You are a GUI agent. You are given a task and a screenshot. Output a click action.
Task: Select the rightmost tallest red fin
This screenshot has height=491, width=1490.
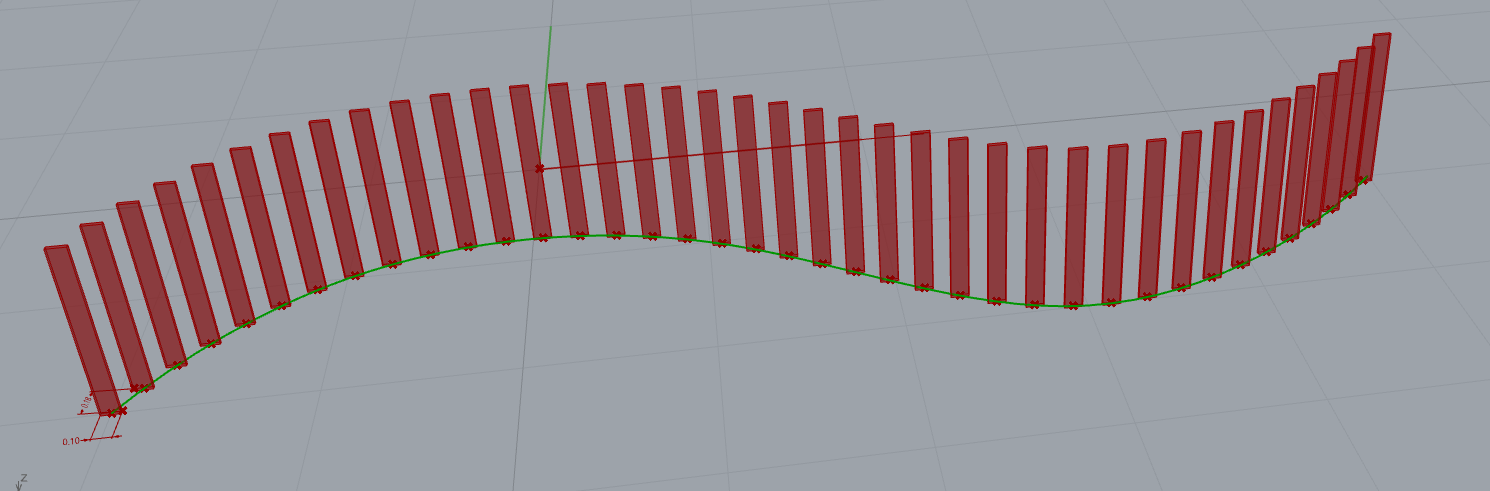tap(1375, 106)
